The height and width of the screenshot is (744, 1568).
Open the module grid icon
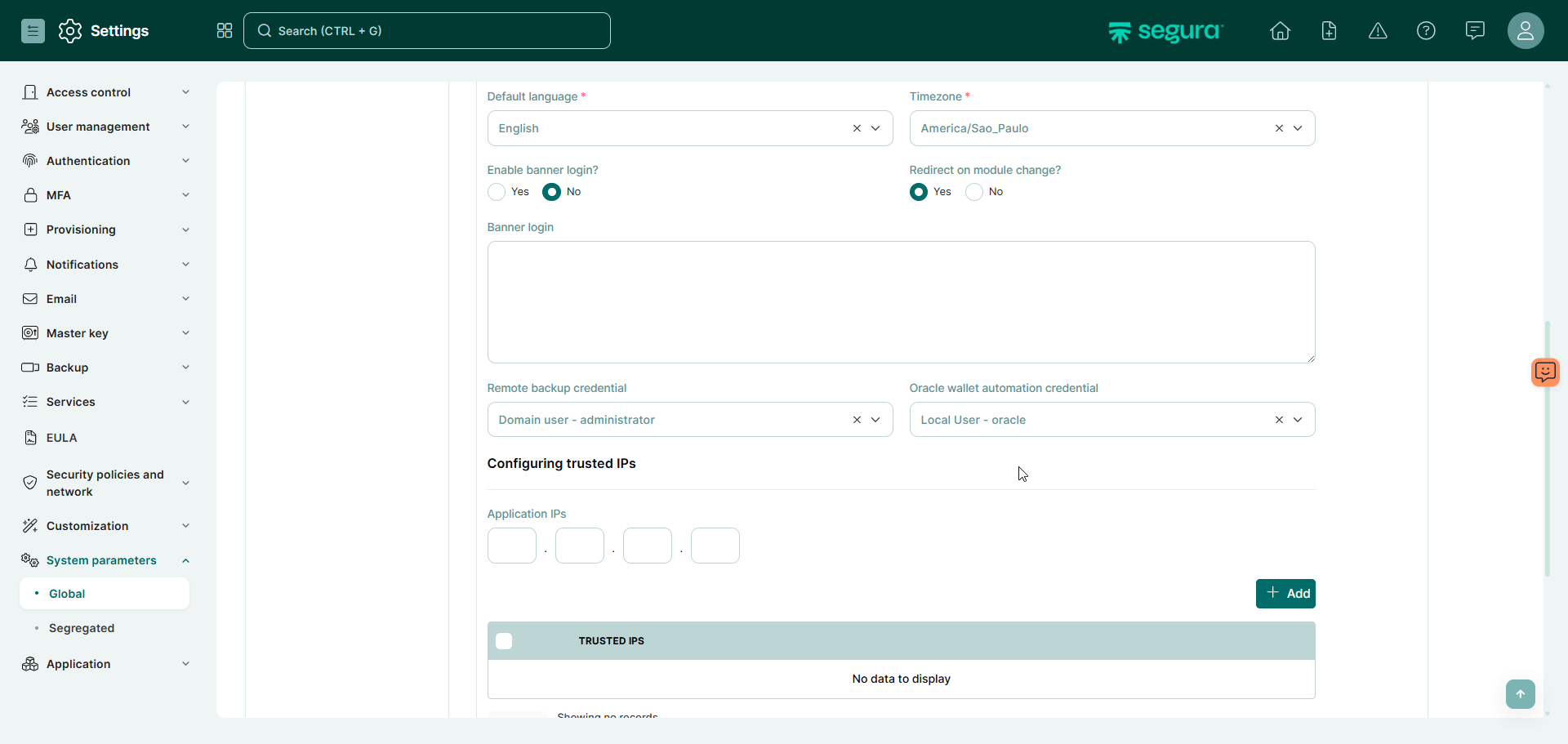pos(225,31)
